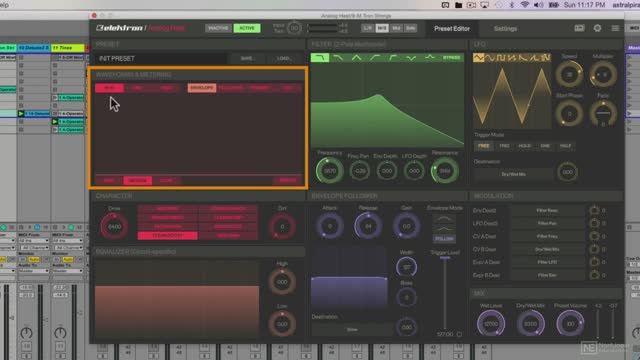Click the Freq Pan knob
Screen dimensions: 640x360
click(359, 171)
